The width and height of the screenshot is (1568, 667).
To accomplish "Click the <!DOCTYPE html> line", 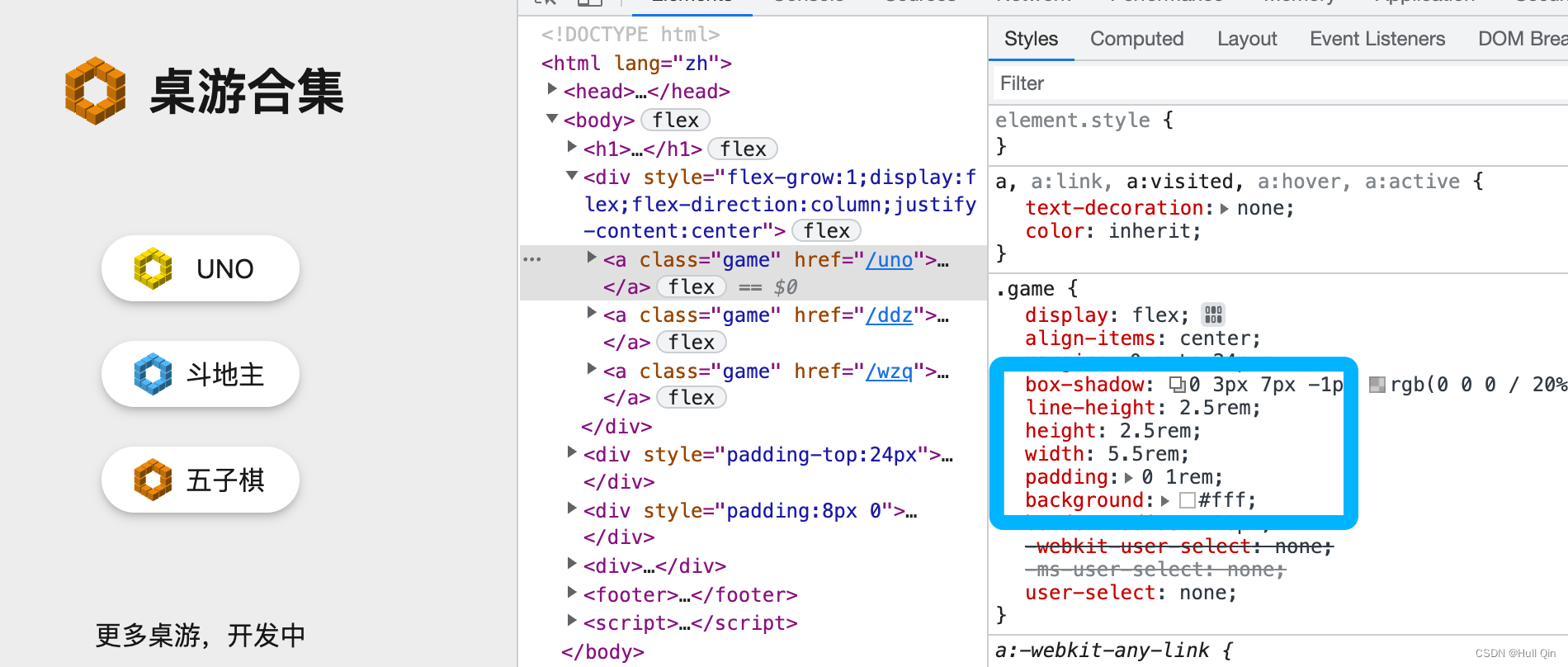I will pyautogui.click(x=631, y=35).
